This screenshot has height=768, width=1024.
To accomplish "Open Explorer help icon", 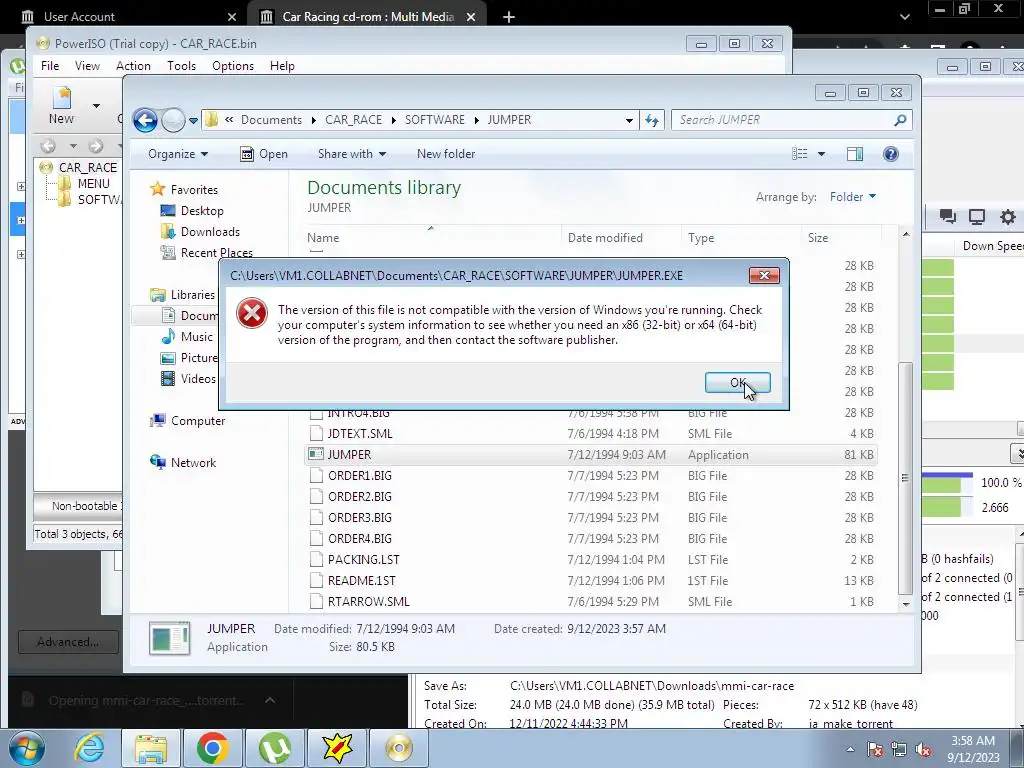I will pyautogui.click(x=890, y=154).
